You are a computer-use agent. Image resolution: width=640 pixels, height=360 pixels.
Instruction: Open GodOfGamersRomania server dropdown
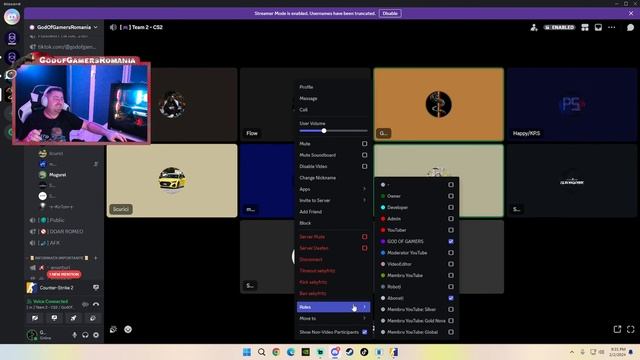point(64,27)
